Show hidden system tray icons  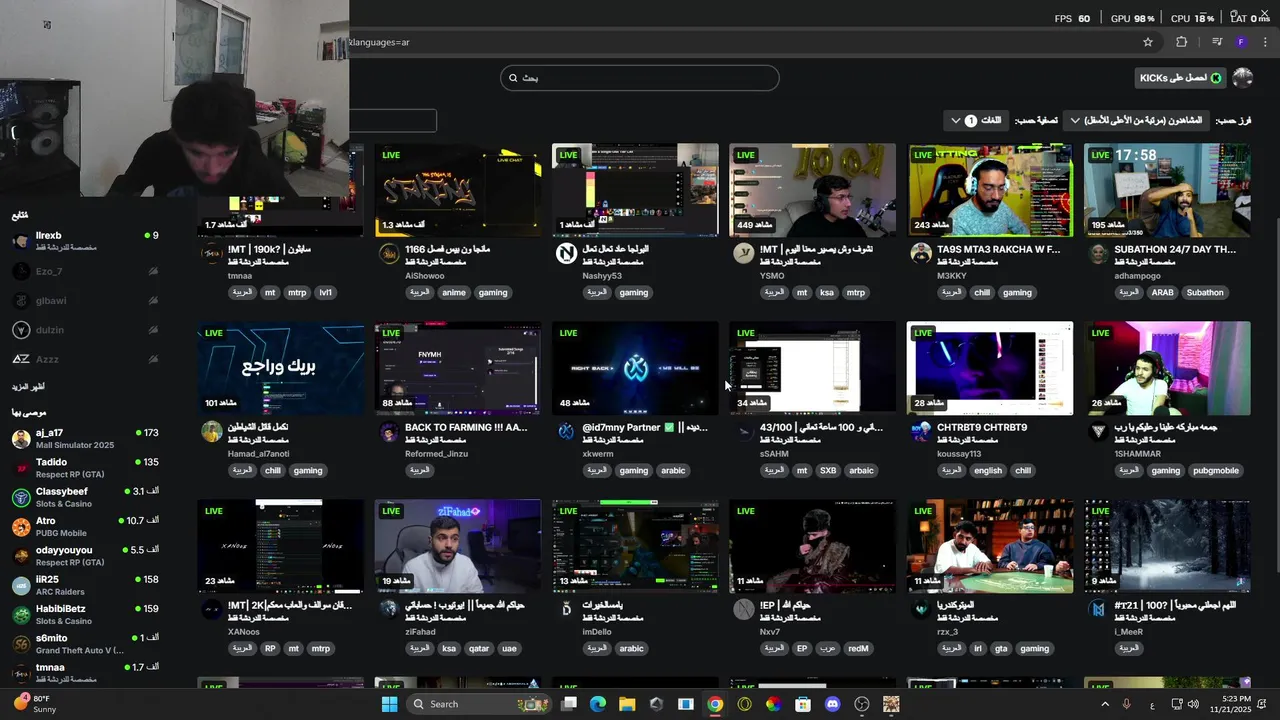(x=1105, y=704)
